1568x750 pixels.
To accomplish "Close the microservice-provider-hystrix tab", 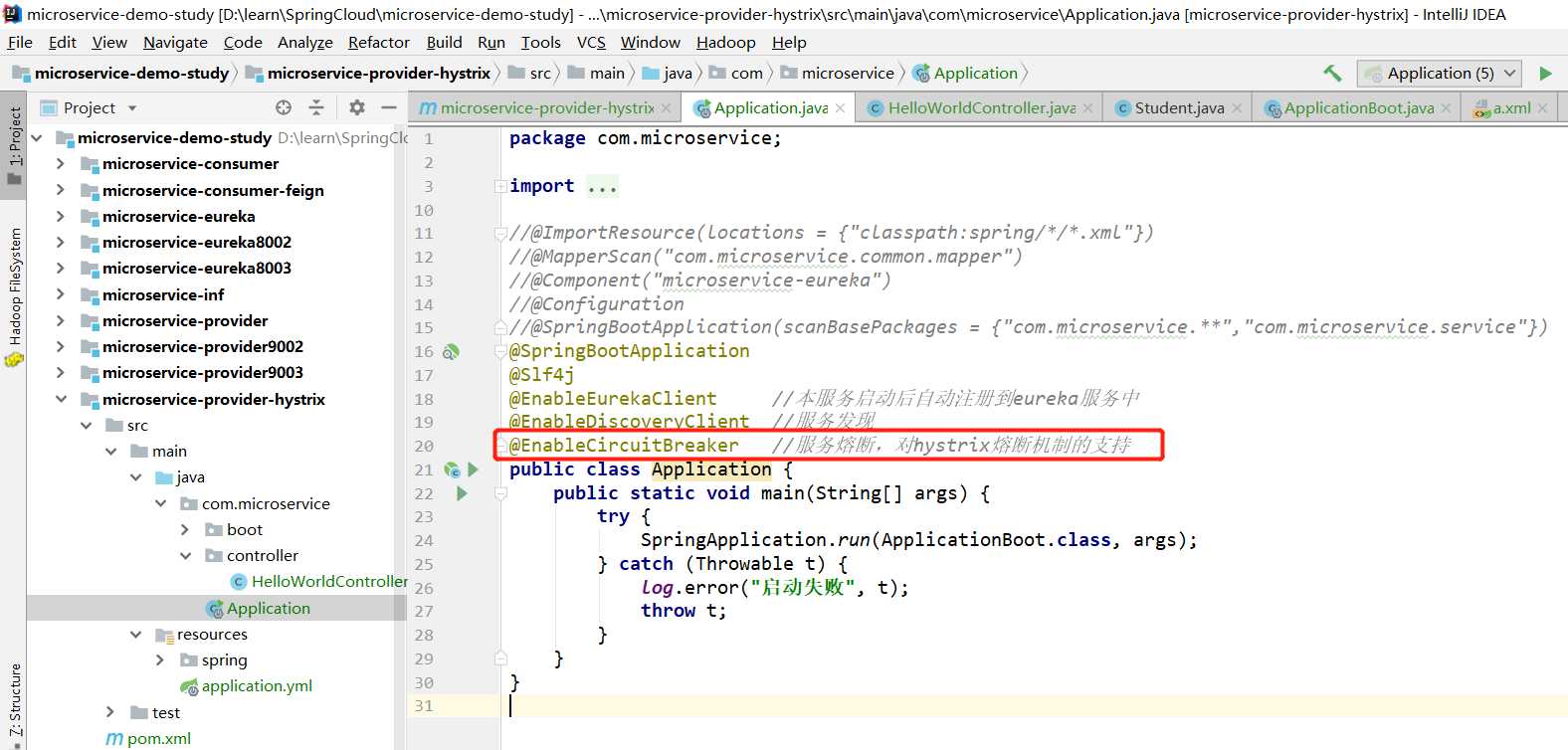I will coord(666,108).
